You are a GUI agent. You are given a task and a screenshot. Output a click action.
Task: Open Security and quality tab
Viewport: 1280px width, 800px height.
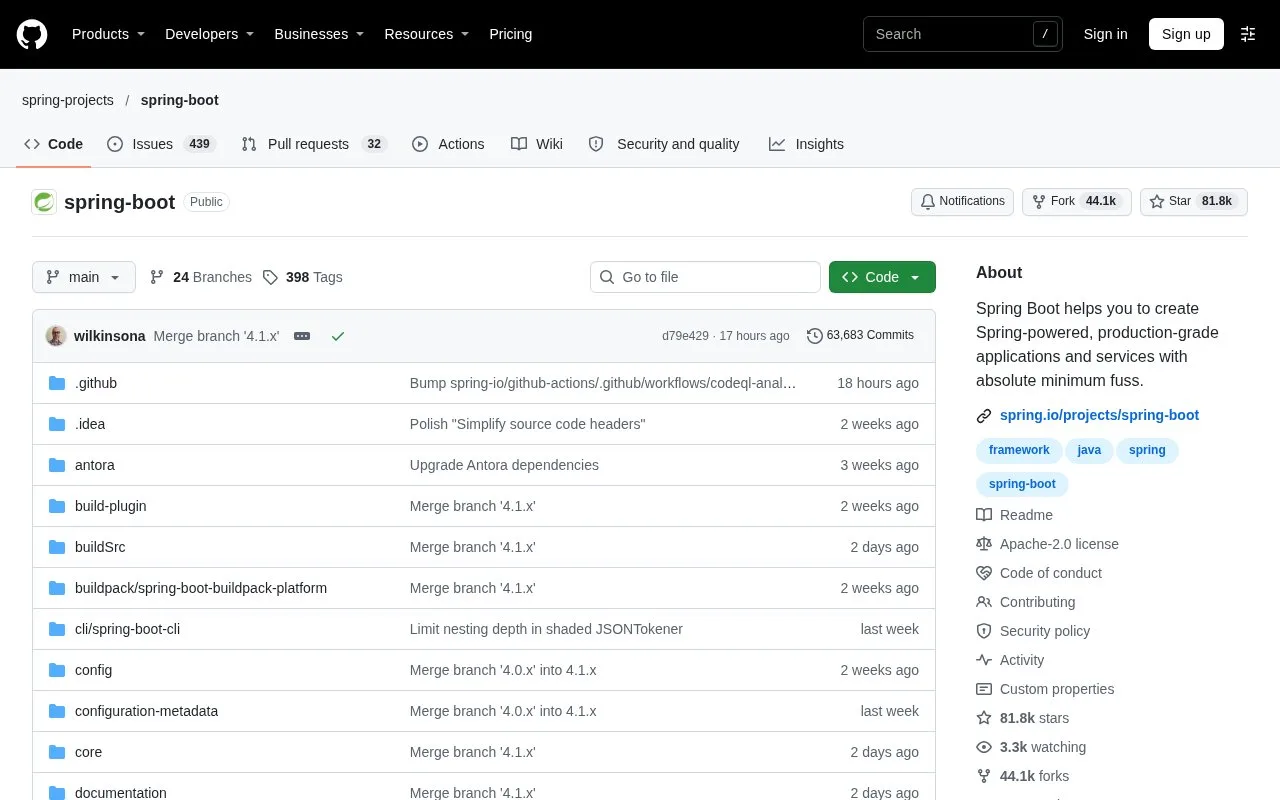coord(665,144)
